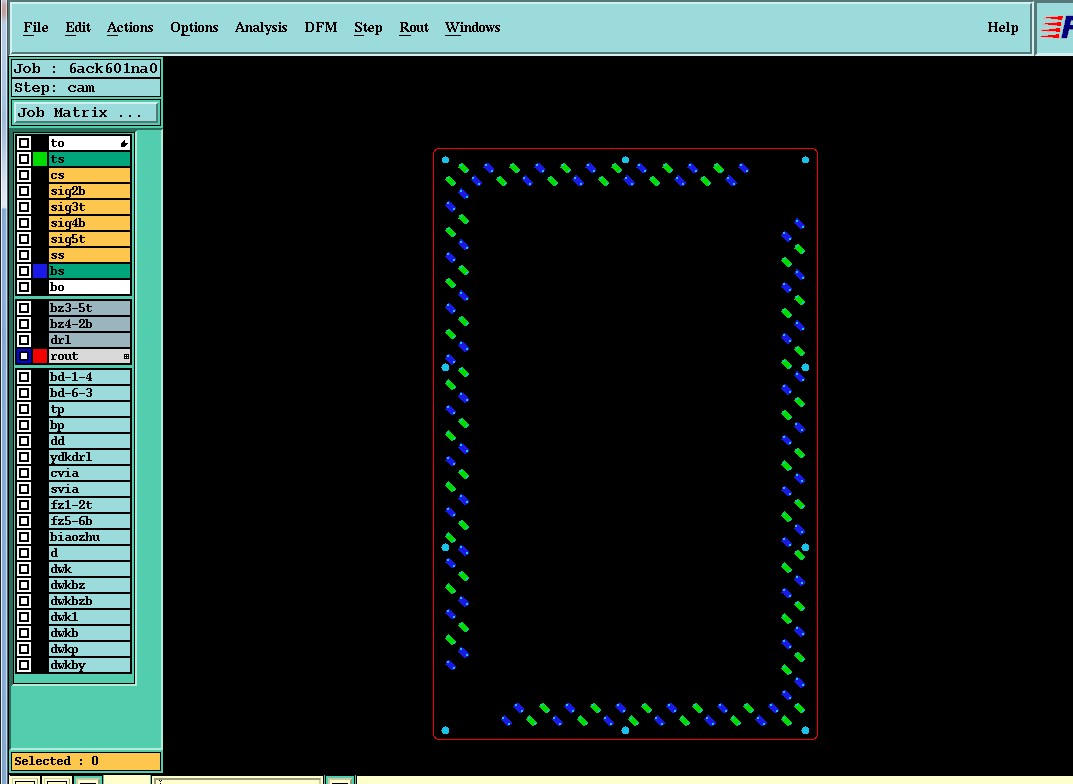Open the File menu
Screen dimensions: 1073x784
click(36, 27)
